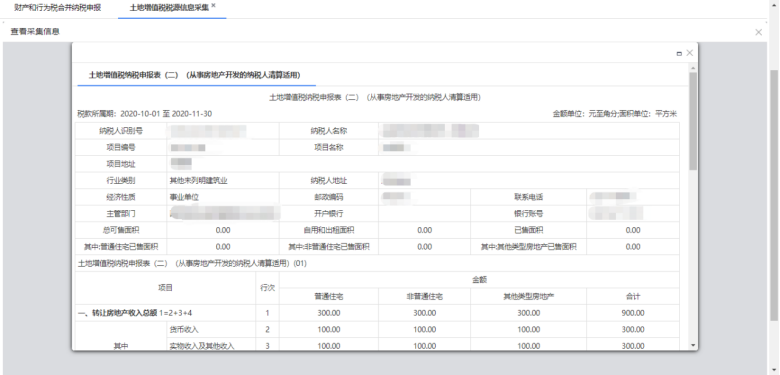The height and width of the screenshot is (375, 780).
Task: Close the inner declaration form dialog
Action: pos(689,53)
